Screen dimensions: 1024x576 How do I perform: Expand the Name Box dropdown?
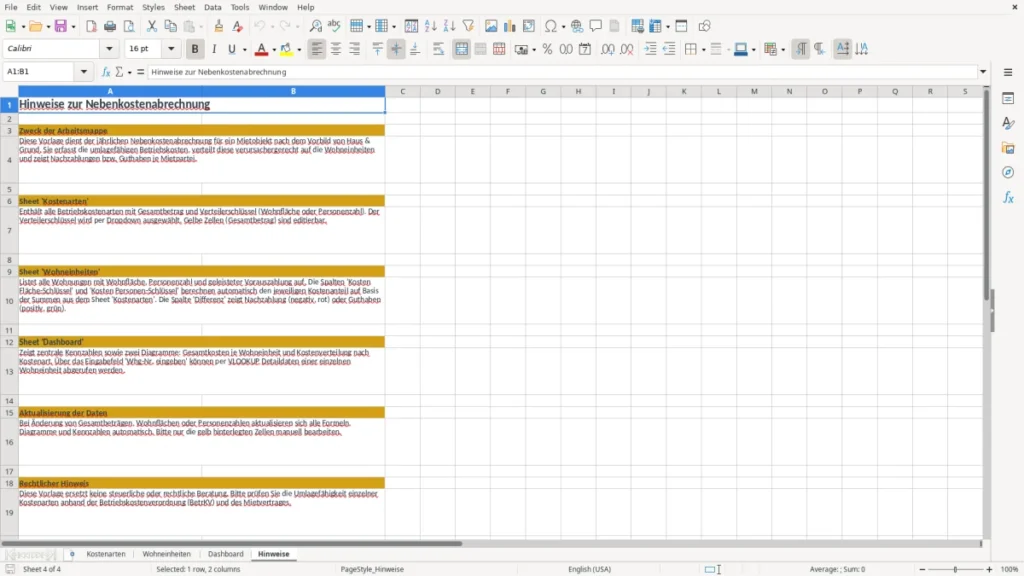pos(84,72)
